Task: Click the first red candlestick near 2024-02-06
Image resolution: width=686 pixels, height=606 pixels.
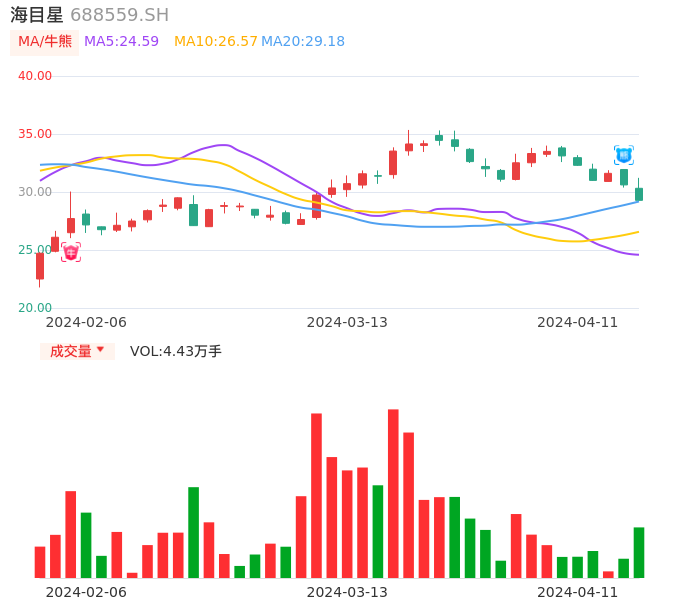Action: [40, 266]
